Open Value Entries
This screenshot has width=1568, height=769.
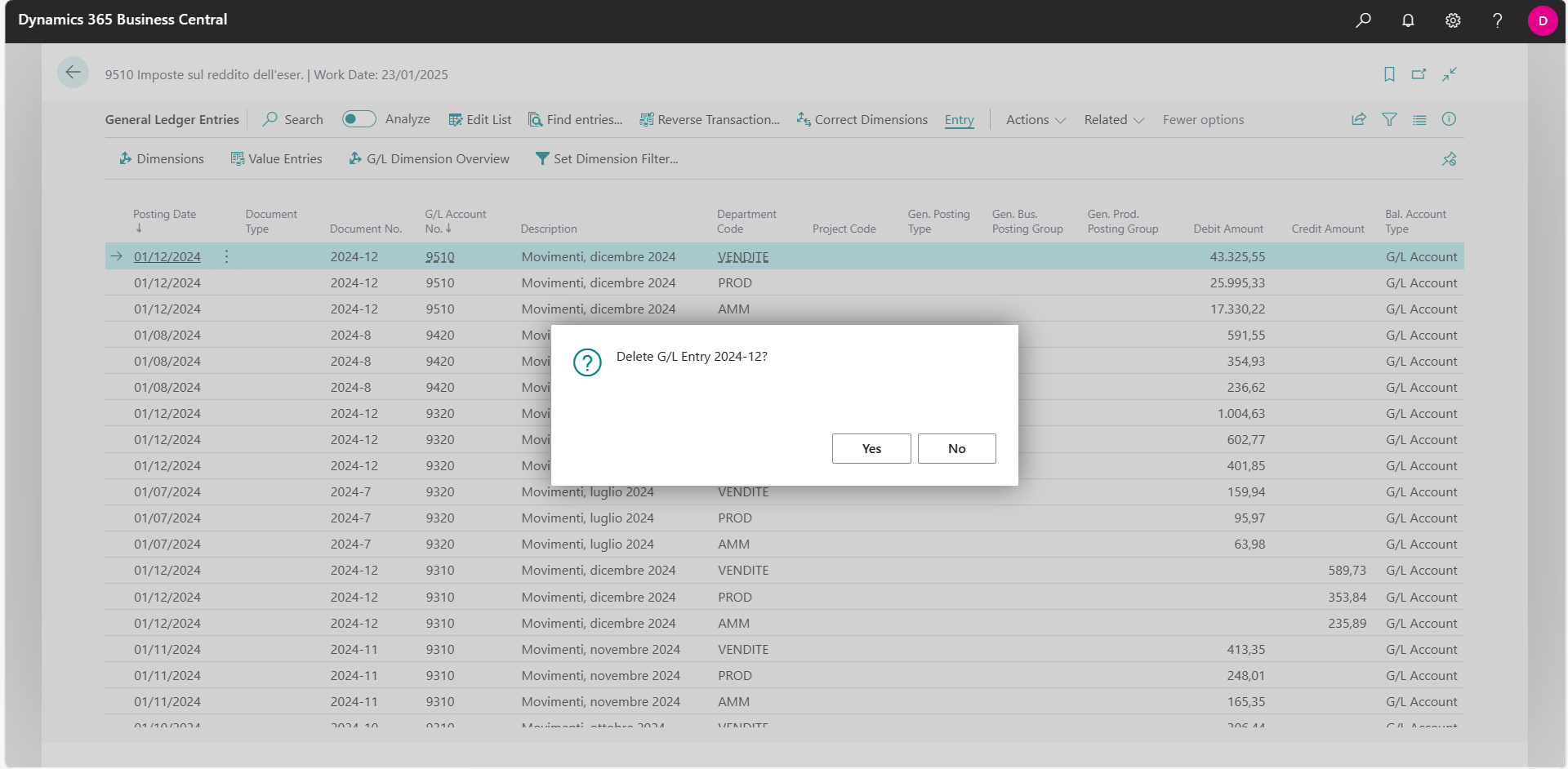tap(277, 158)
